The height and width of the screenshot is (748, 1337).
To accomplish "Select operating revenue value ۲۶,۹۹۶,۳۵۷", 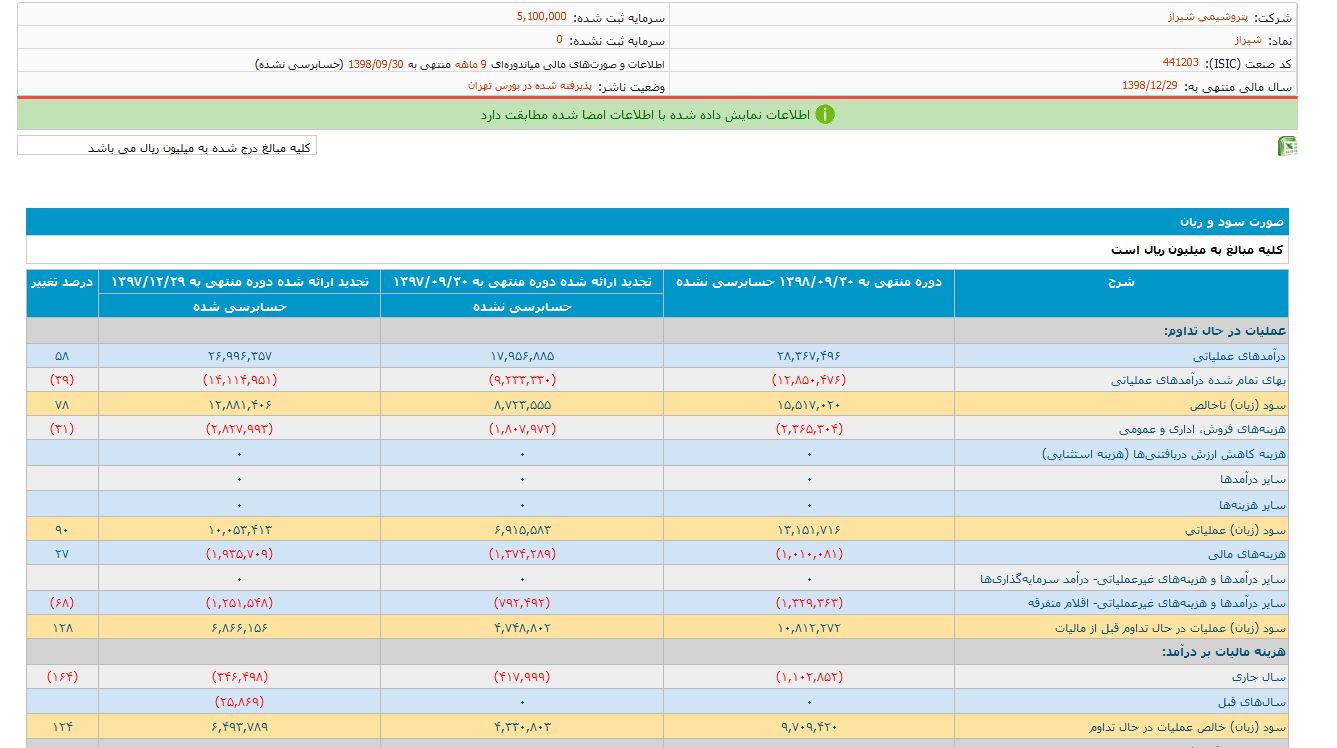I will coord(239,356).
